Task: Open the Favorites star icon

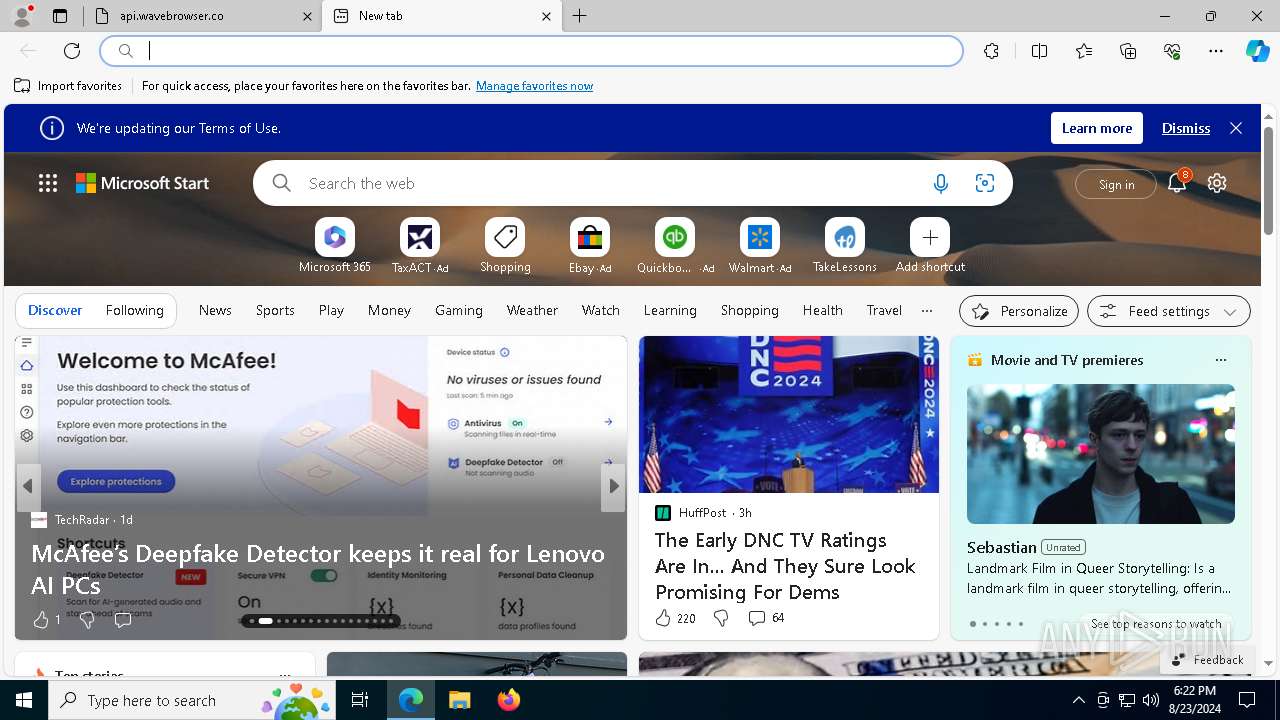Action: [x=1084, y=51]
